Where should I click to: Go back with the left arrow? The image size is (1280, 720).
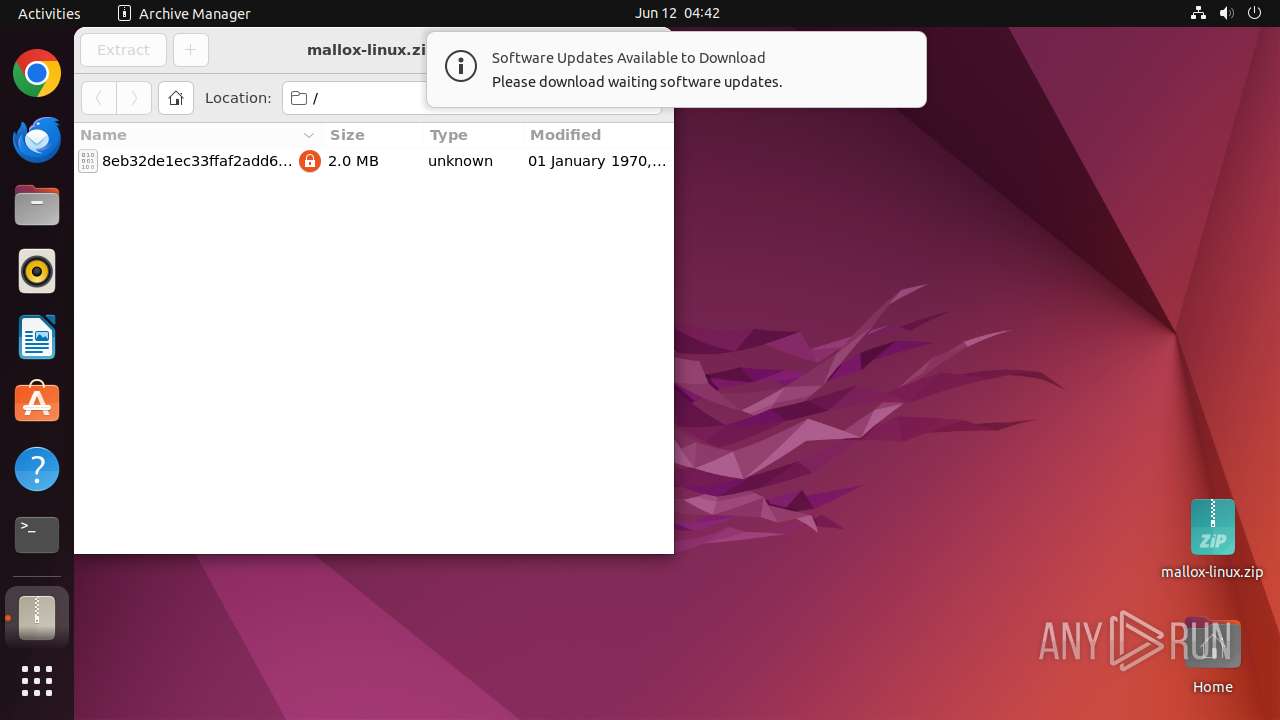point(99,98)
